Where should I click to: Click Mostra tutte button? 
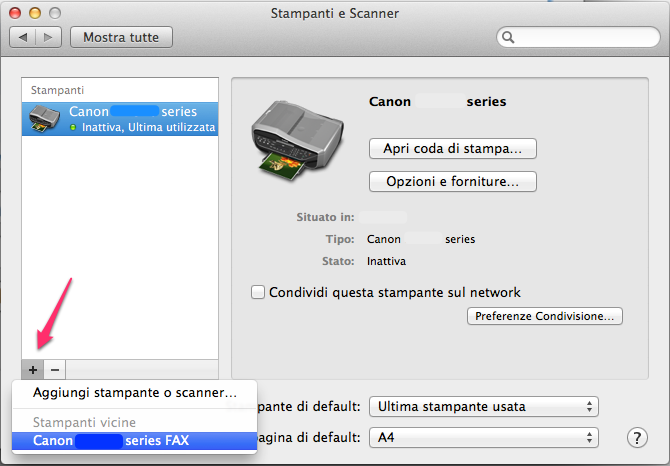121,37
